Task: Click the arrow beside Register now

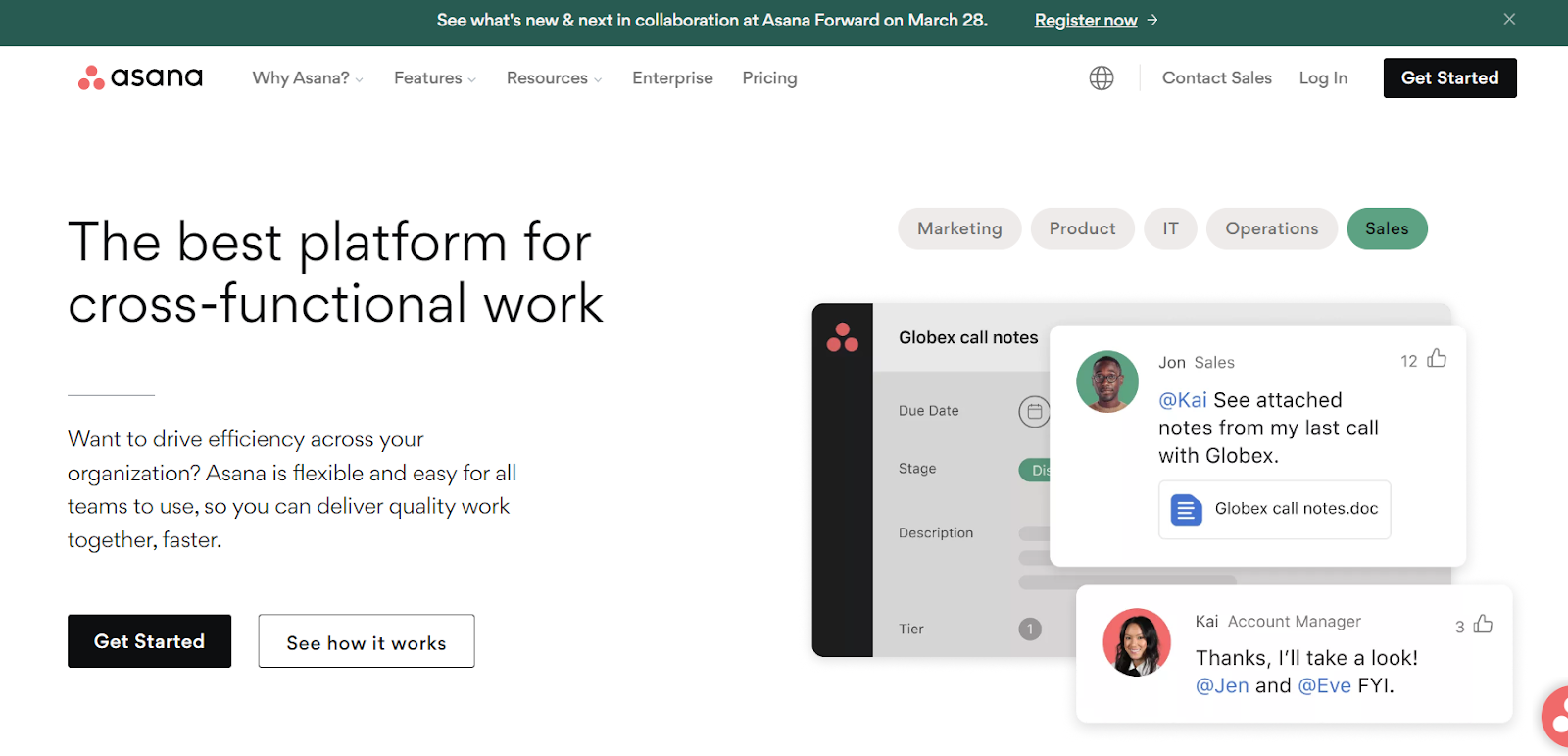Action: 1152,20
